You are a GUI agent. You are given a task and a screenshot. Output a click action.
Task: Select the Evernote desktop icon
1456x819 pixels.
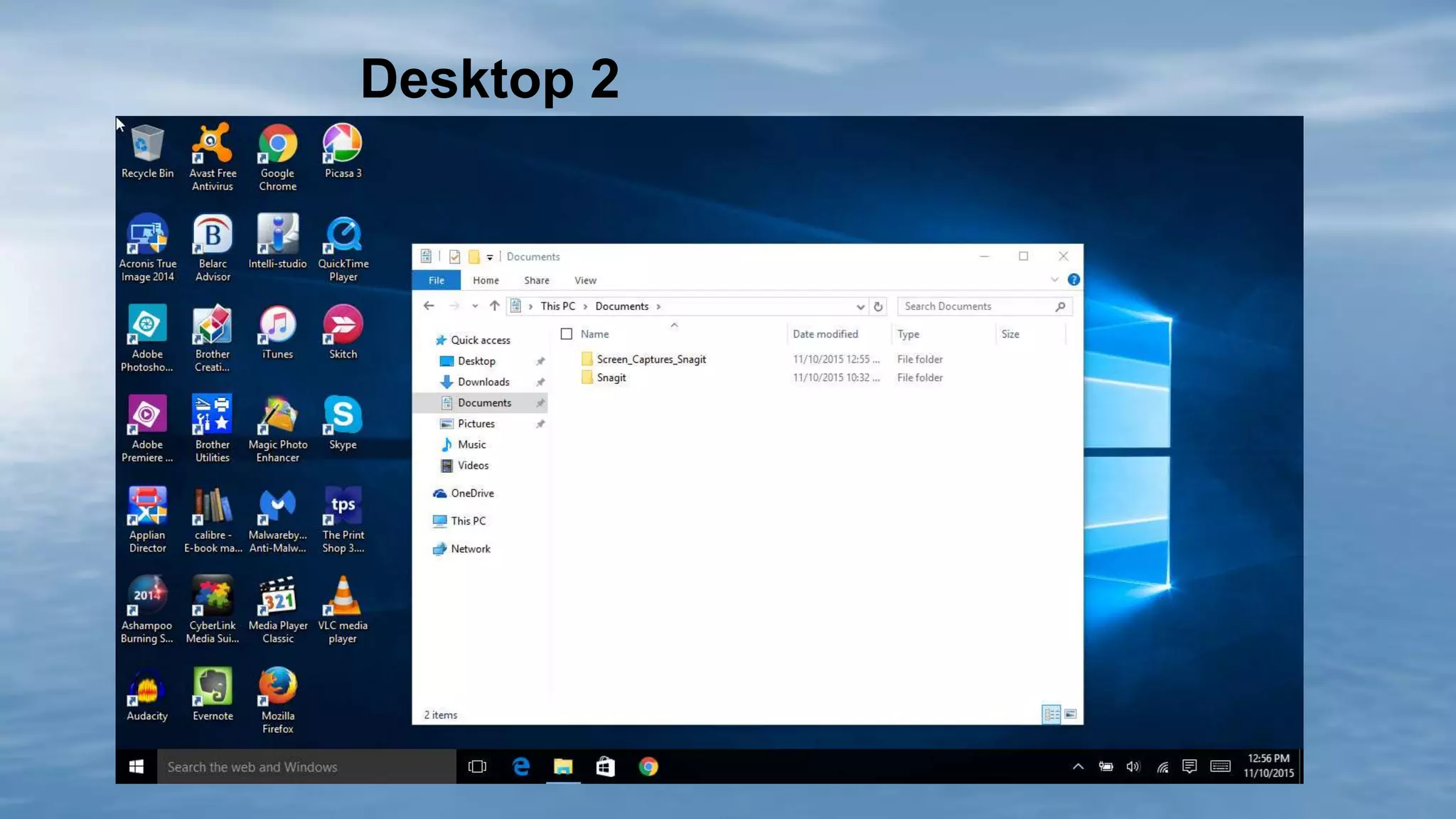point(213,695)
